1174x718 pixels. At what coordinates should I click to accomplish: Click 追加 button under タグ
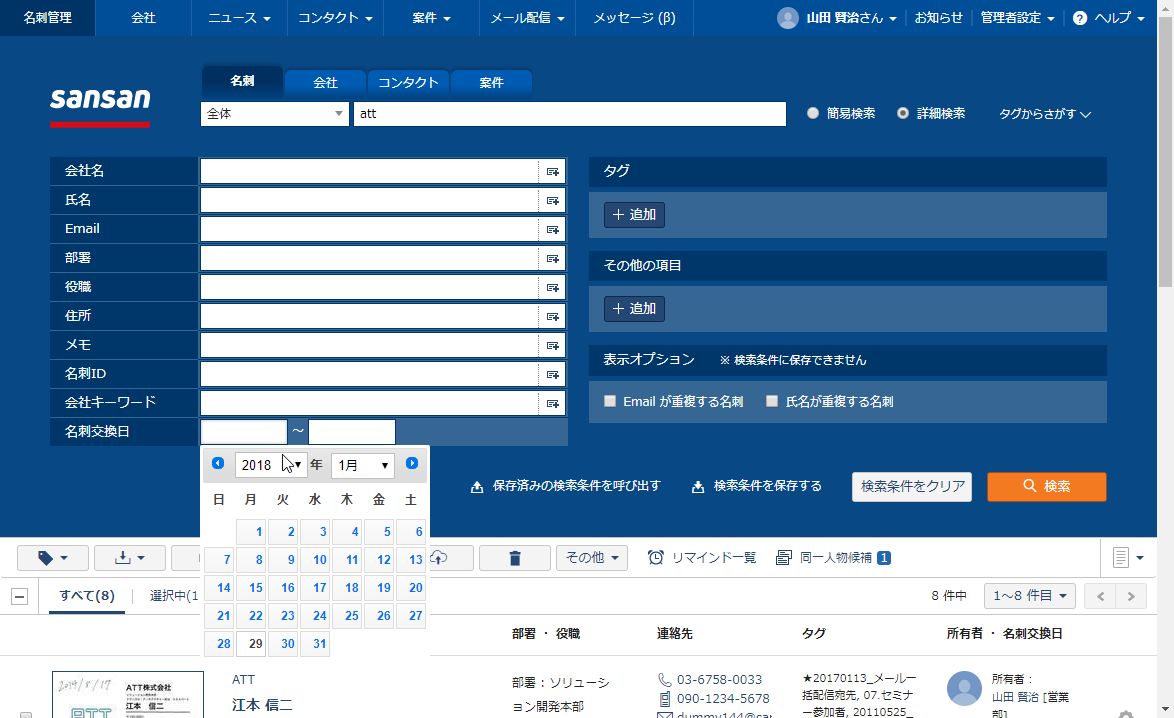pyautogui.click(x=634, y=215)
